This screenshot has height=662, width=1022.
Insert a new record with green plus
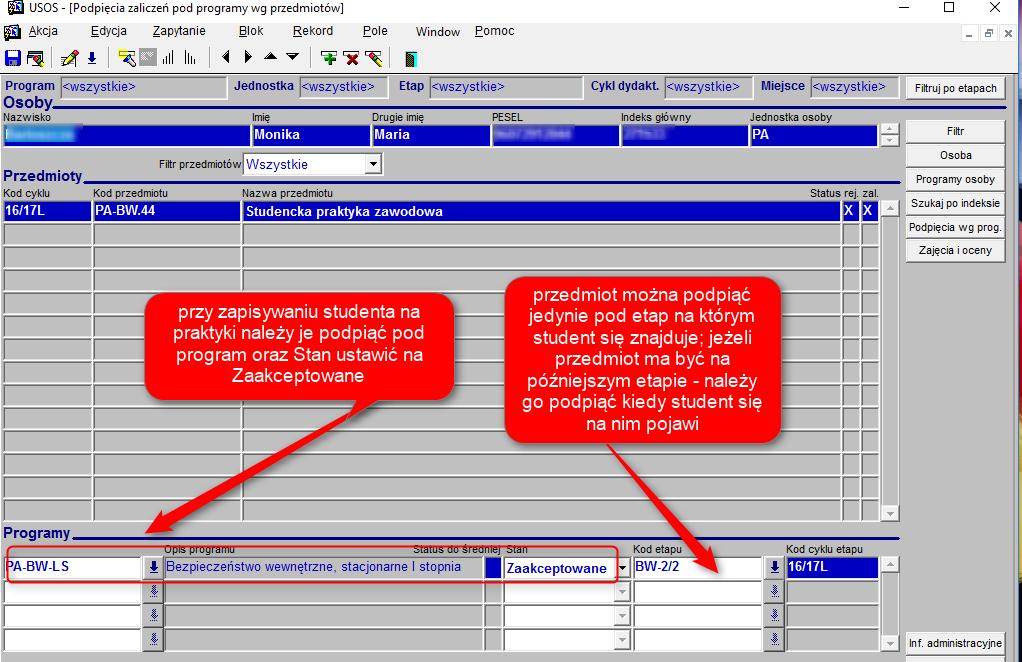pos(329,59)
